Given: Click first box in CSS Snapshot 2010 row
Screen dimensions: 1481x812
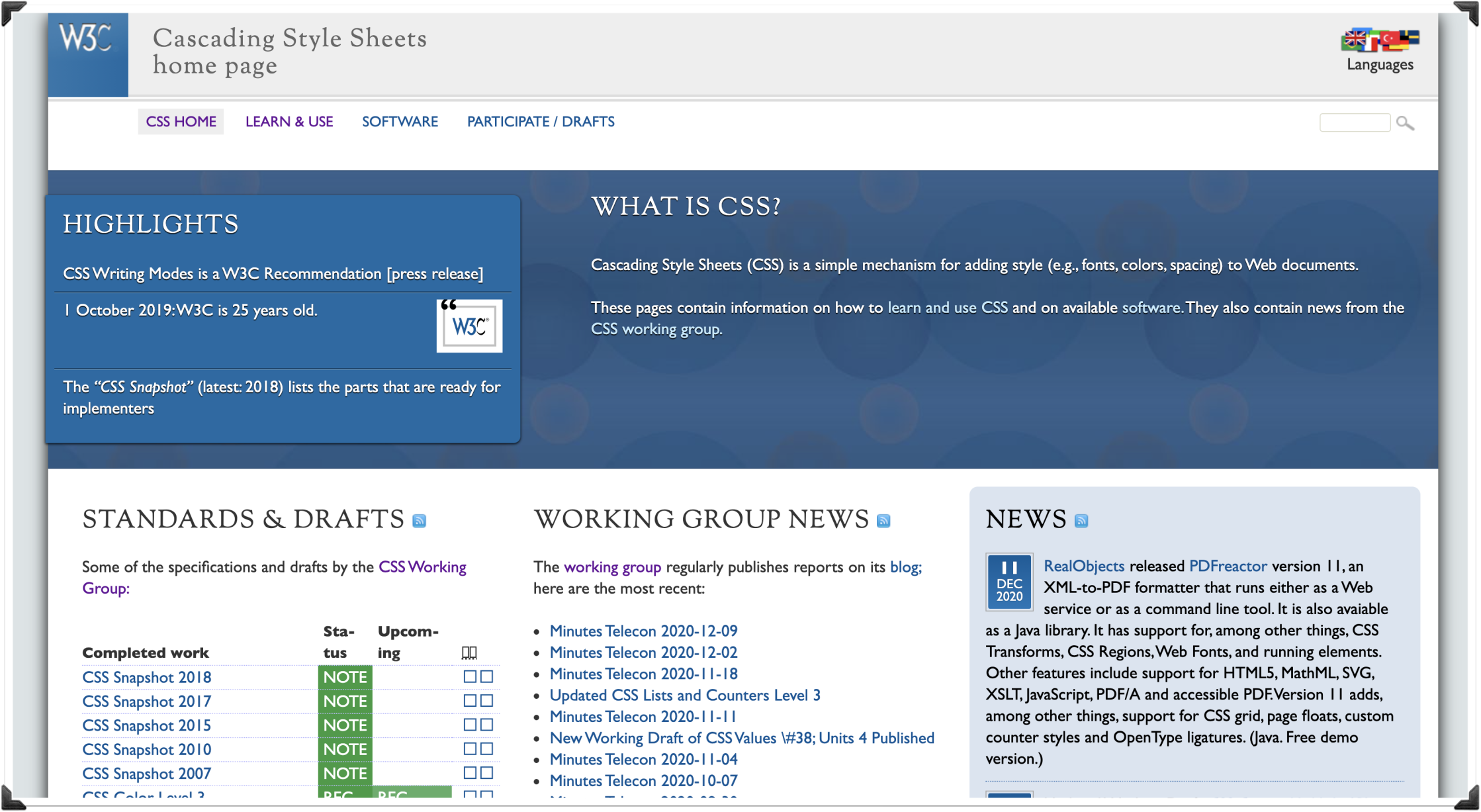Looking at the screenshot, I should 470,748.
